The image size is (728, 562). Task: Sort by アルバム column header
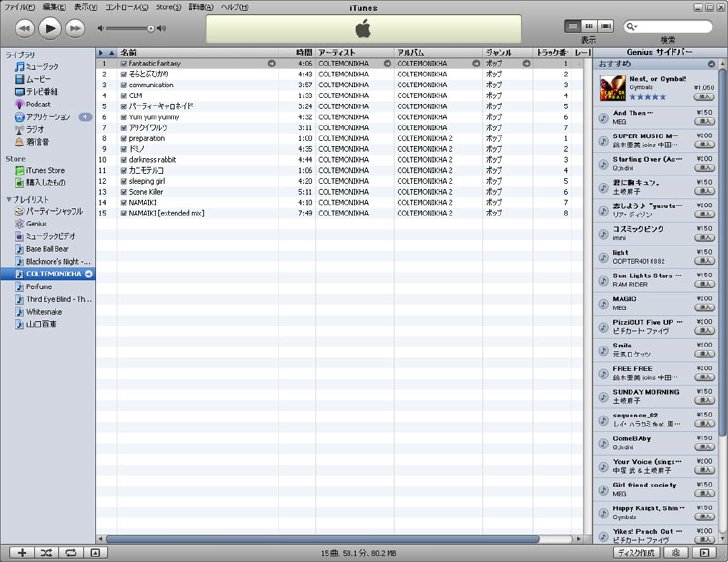(x=438, y=52)
